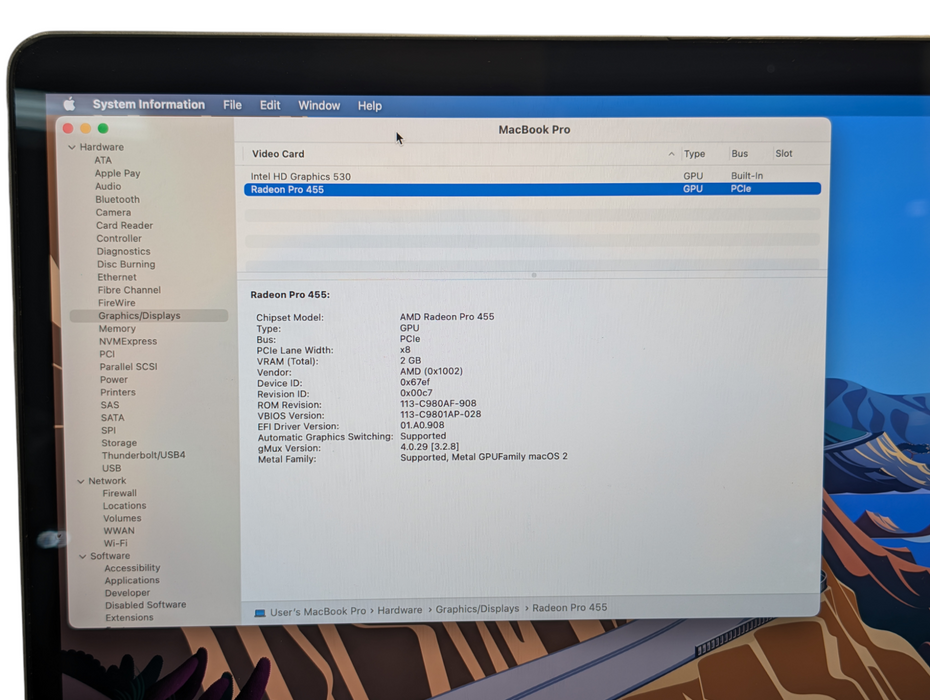Viewport: 930px width, 700px height.
Task: Click the Video Card sort arrow
Action: pyautogui.click(x=671, y=154)
